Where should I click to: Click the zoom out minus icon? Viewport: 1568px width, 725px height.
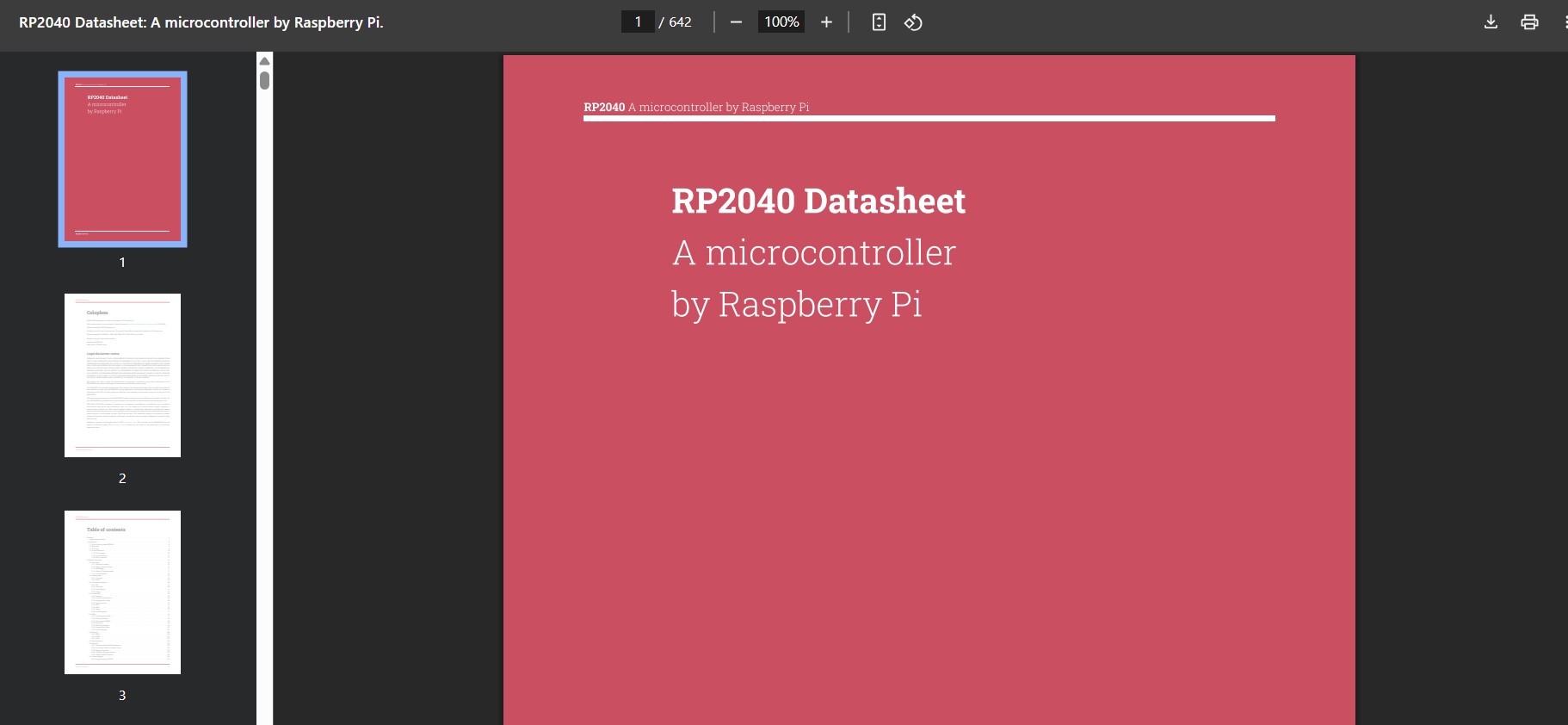pos(736,22)
